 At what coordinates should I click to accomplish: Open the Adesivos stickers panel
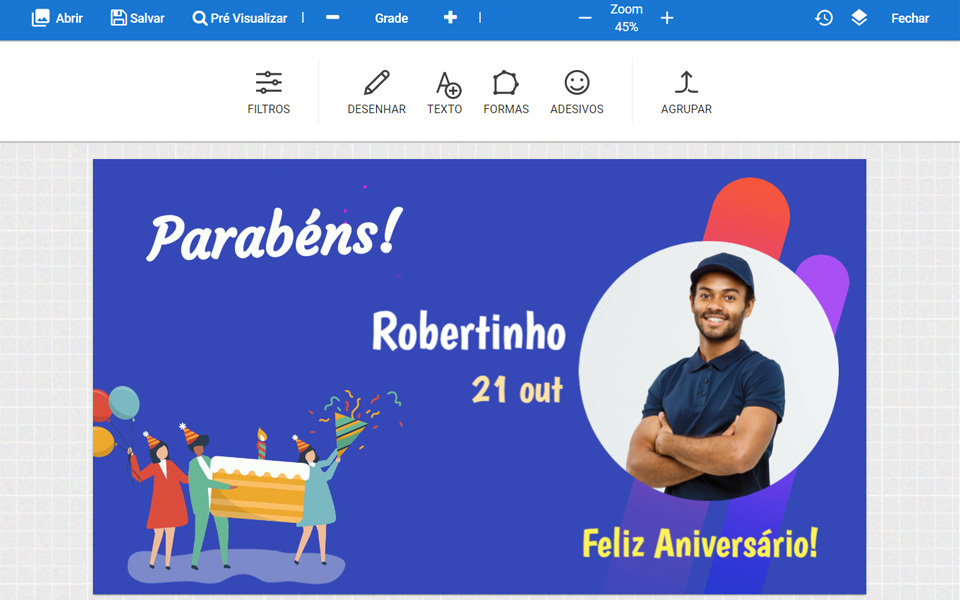point(577,93)
